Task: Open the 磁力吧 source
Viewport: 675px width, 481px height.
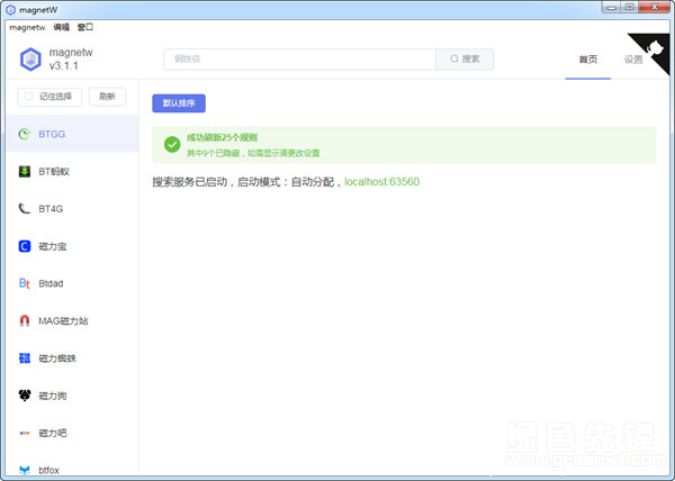Action: (x=25, y=433)
